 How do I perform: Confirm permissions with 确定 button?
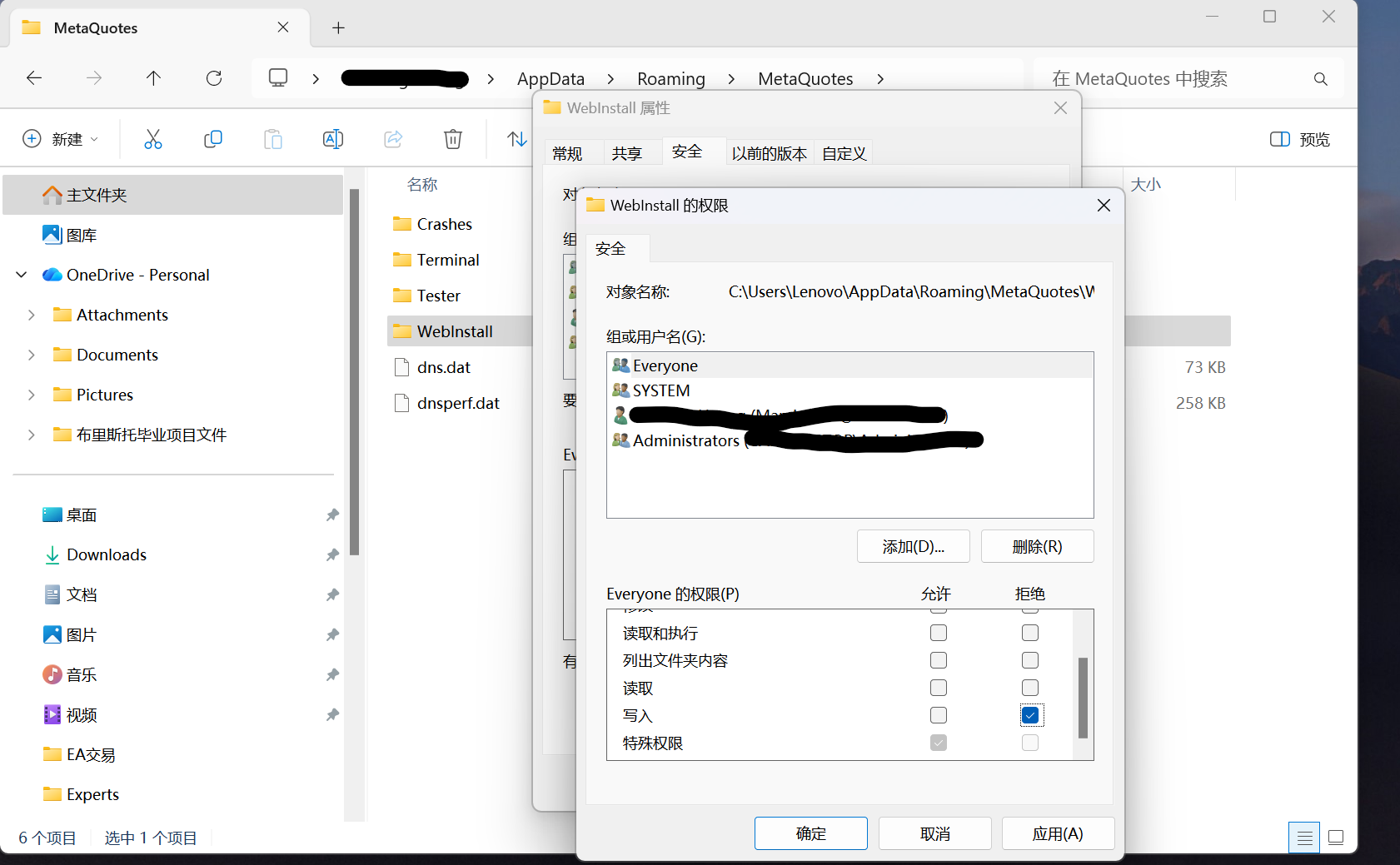tap(810, 833)
